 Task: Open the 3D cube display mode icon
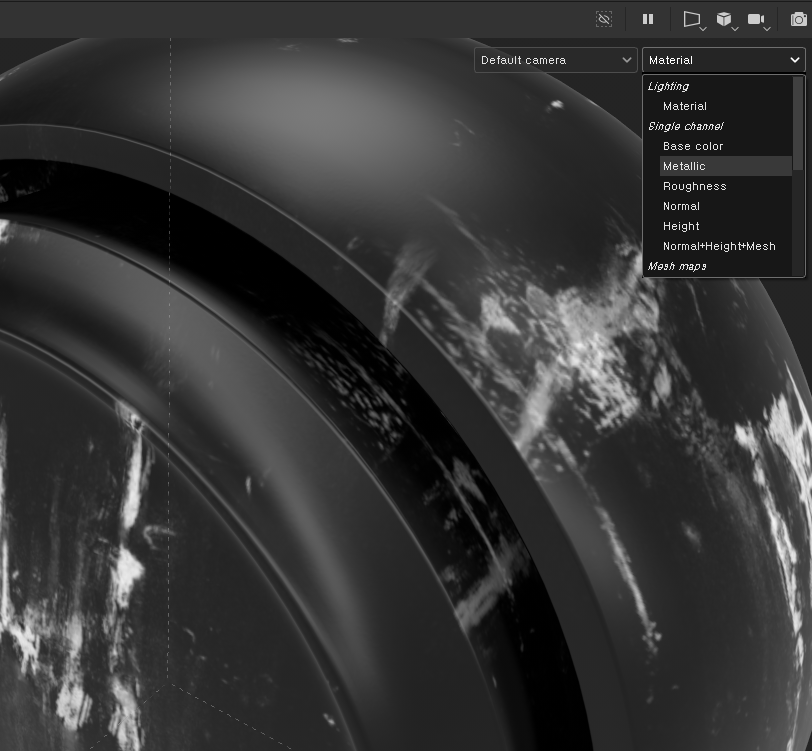pyautogui.click(x=723, y=19)
